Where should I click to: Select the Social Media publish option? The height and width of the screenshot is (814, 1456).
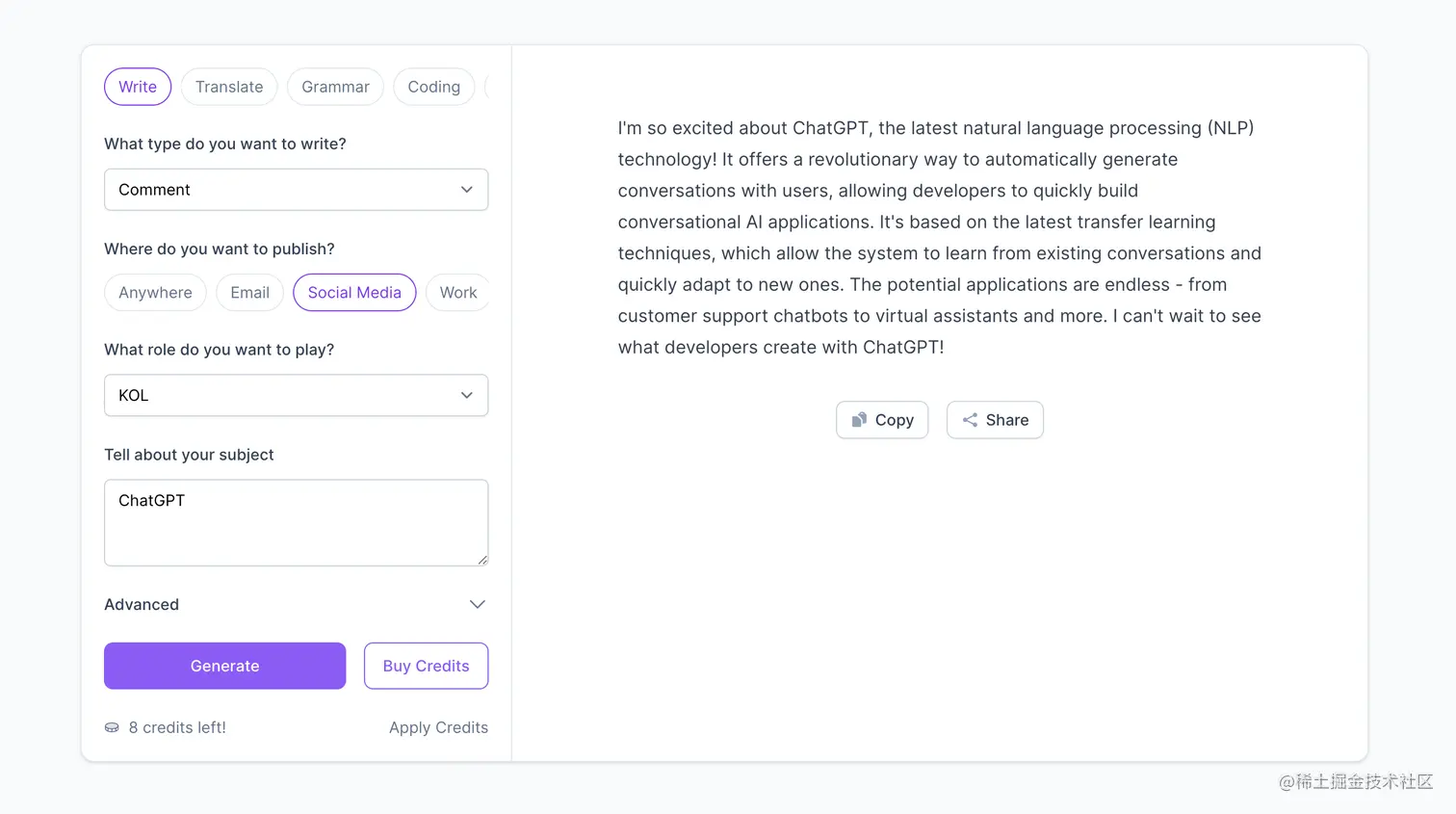[354, 293]
